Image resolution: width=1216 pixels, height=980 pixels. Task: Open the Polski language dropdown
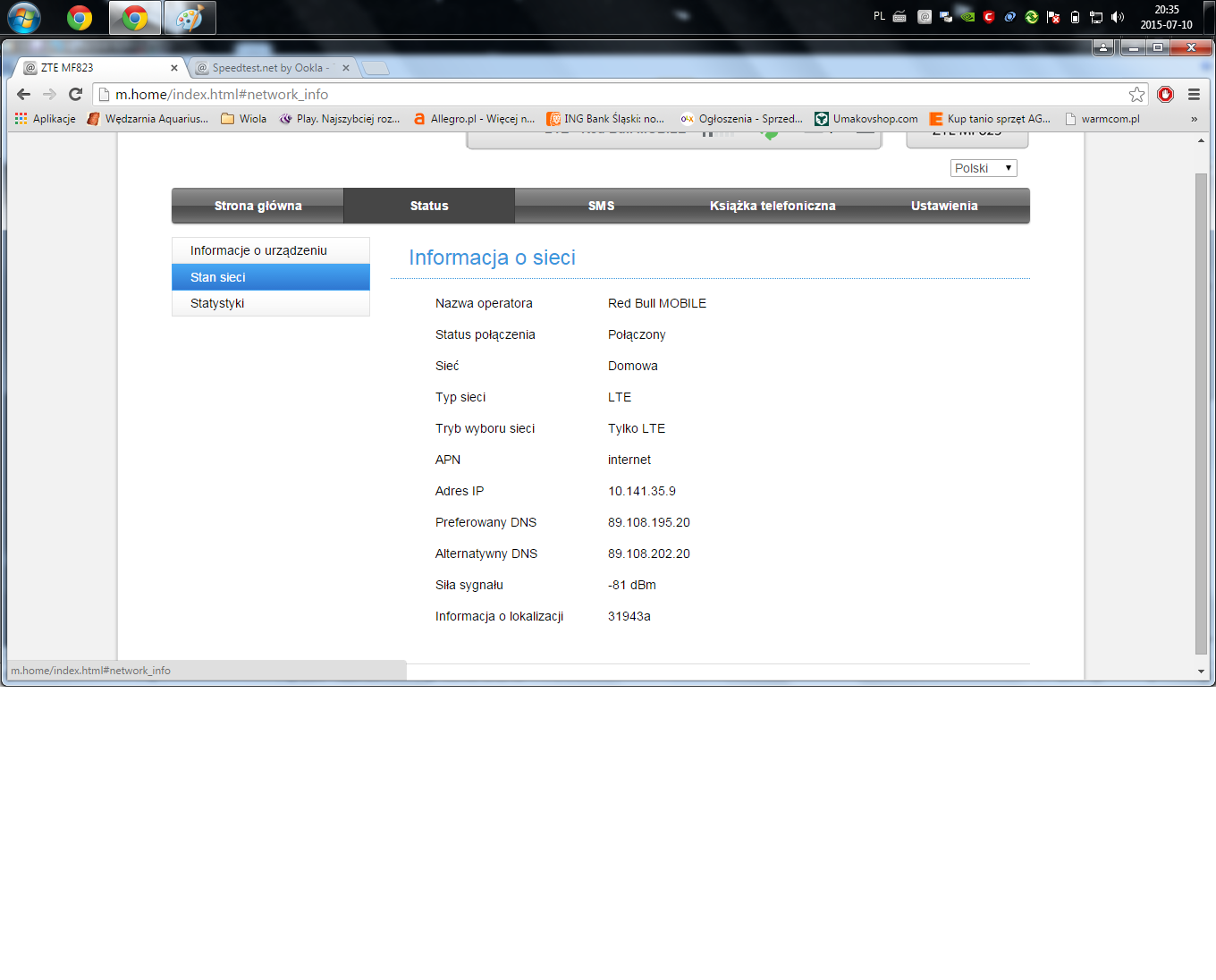click(984, 168)
